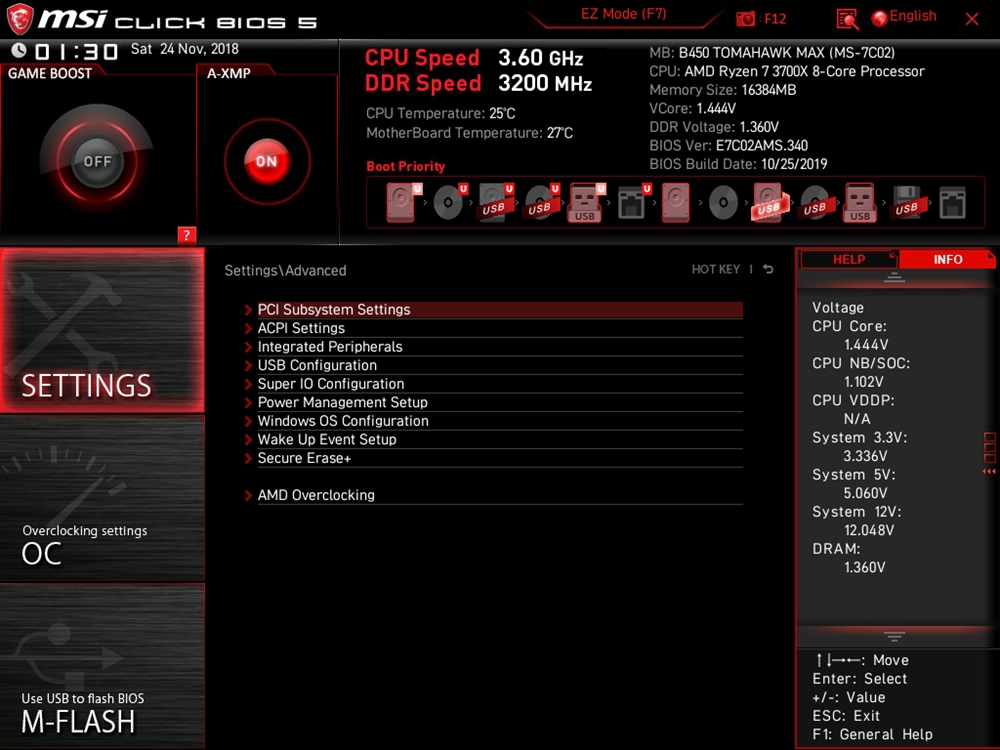Click the DDR Speed 3200 MHz value

tap(545, 84)
